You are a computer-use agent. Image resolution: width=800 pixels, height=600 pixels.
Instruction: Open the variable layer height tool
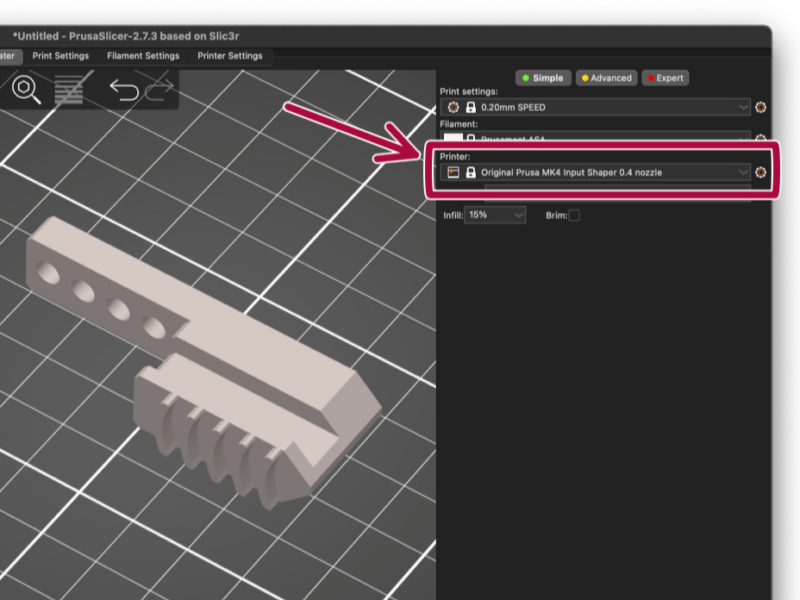coord(70,91)
